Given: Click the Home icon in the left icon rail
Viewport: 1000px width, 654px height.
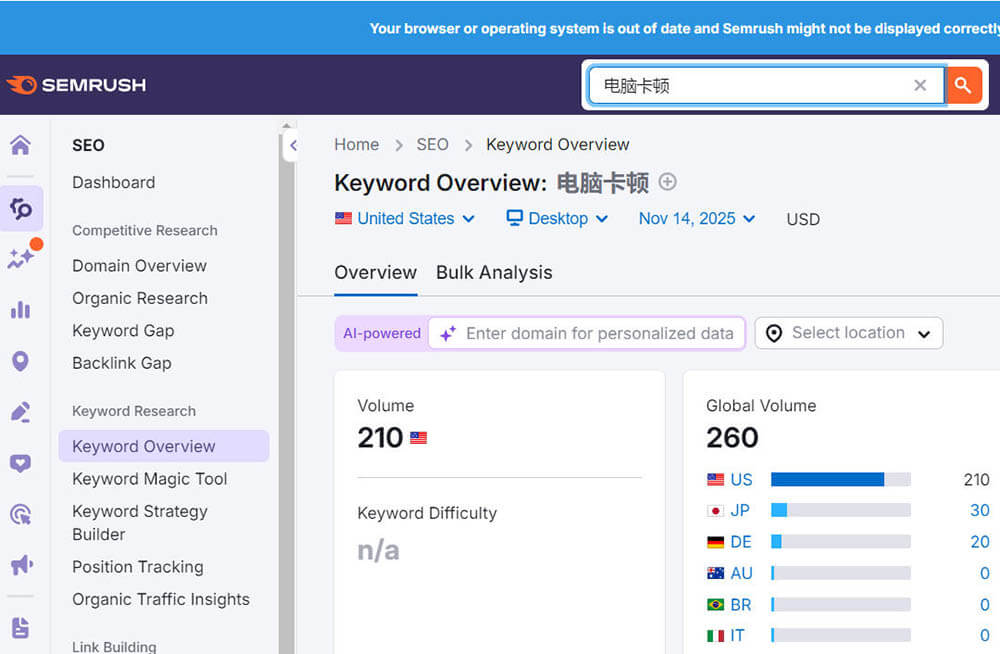Looking at the screenshot, I should 21,146.
